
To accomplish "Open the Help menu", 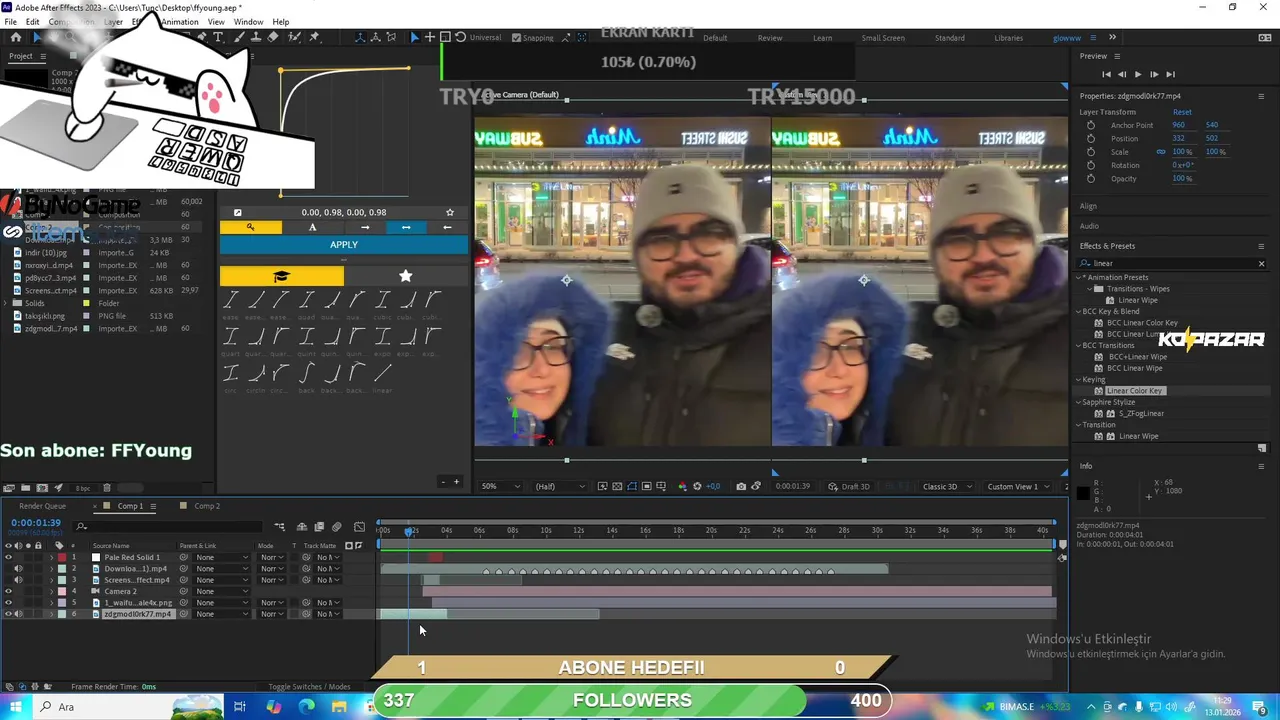I will tap(281, 22).
